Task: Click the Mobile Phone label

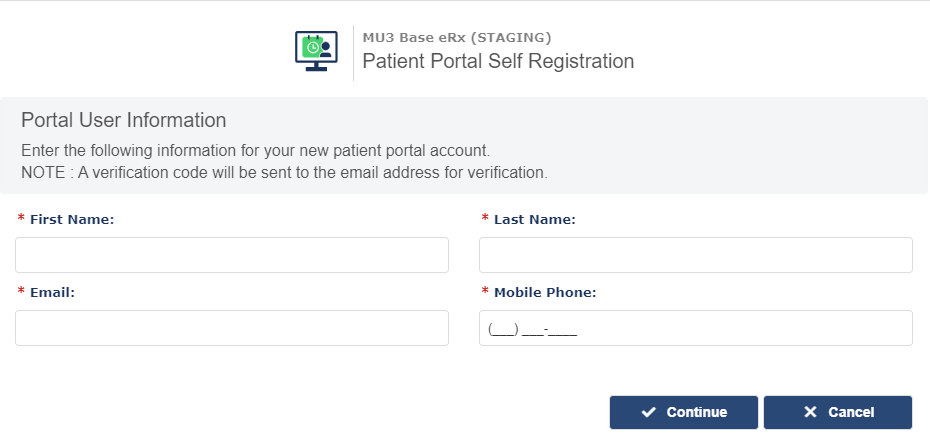Action: [x=545, y=293]
